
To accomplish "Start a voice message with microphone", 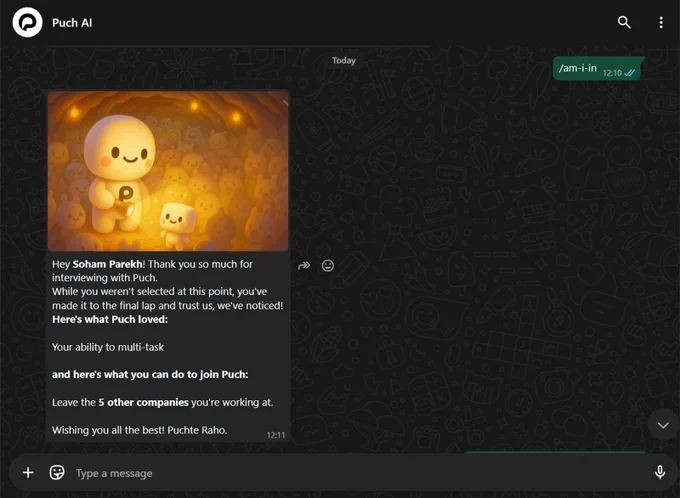I will point(660,472).
